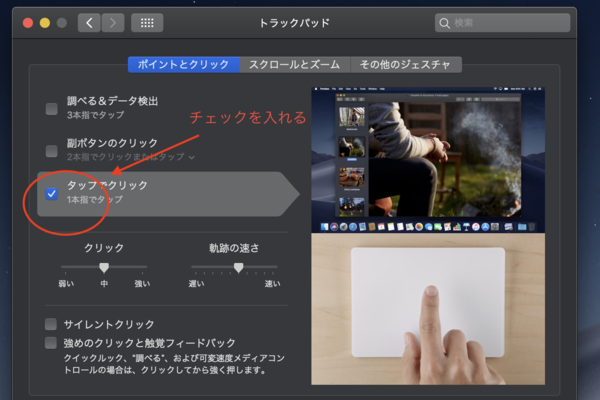
Task: Click the 軌跡の速さ slider handle
Action: click(x=238, y=268)
